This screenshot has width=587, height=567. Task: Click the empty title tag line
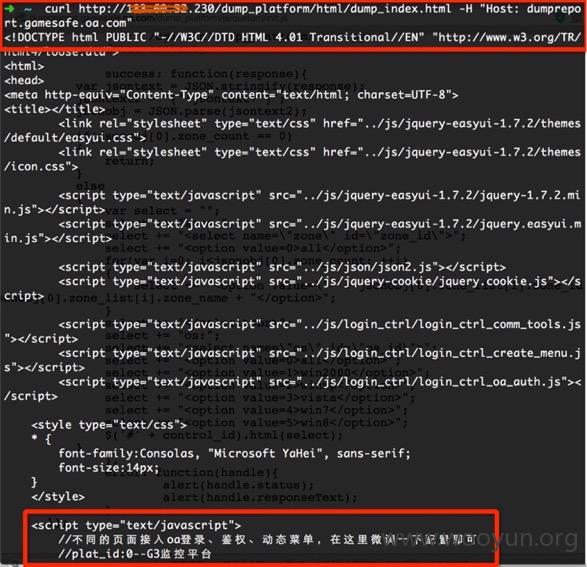55,109
